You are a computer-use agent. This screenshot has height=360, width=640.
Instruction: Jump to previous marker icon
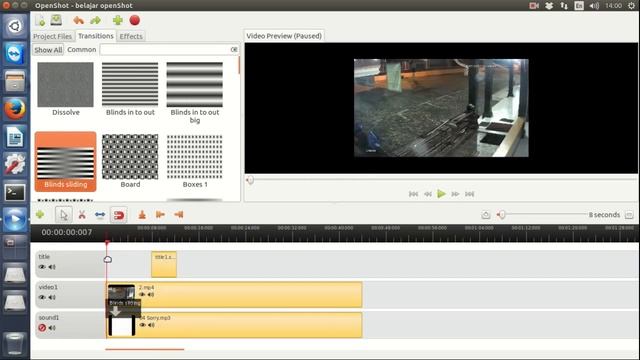tap(160, 215)
